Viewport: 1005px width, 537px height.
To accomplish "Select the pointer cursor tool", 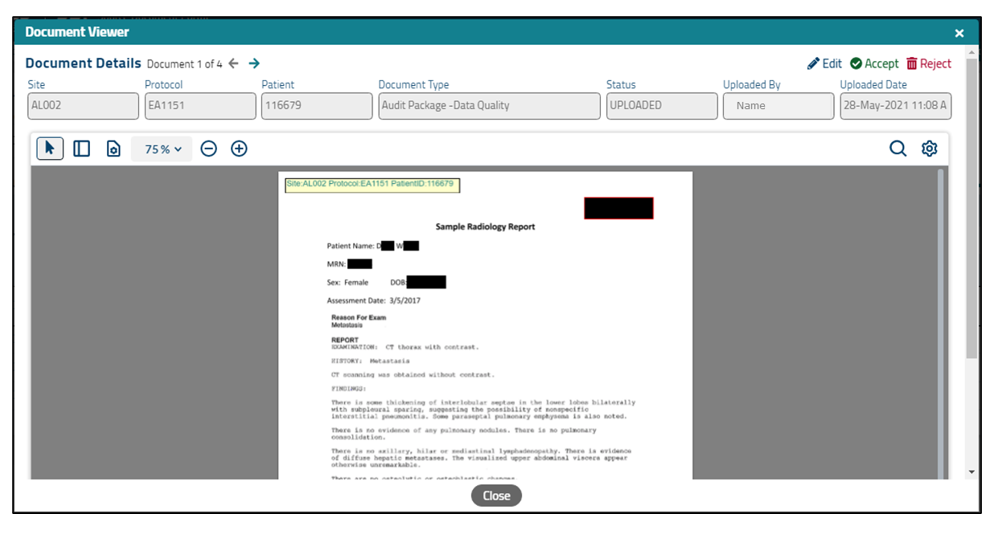I will (x=50, y=149).
